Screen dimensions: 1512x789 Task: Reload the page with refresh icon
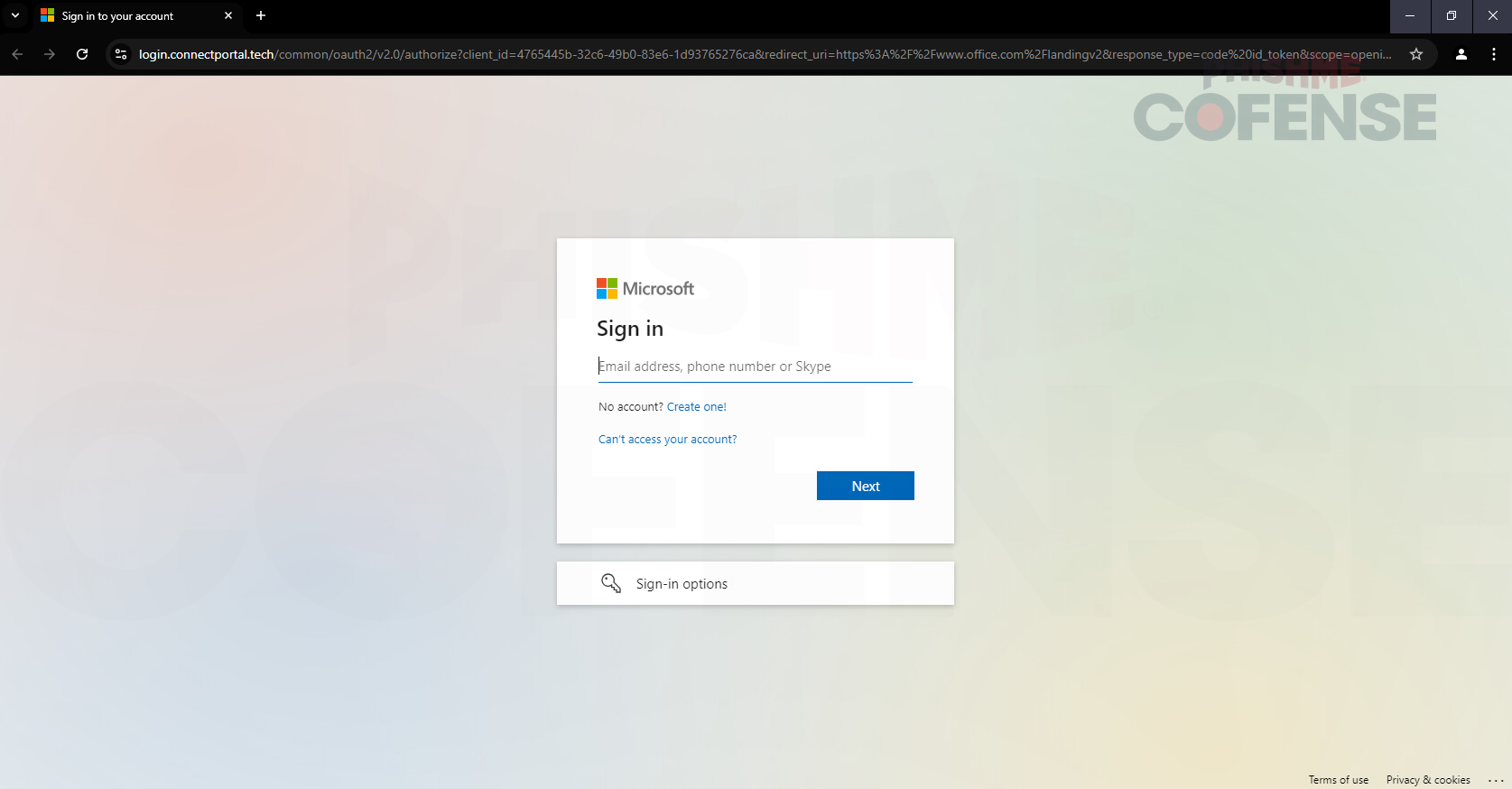82,54
